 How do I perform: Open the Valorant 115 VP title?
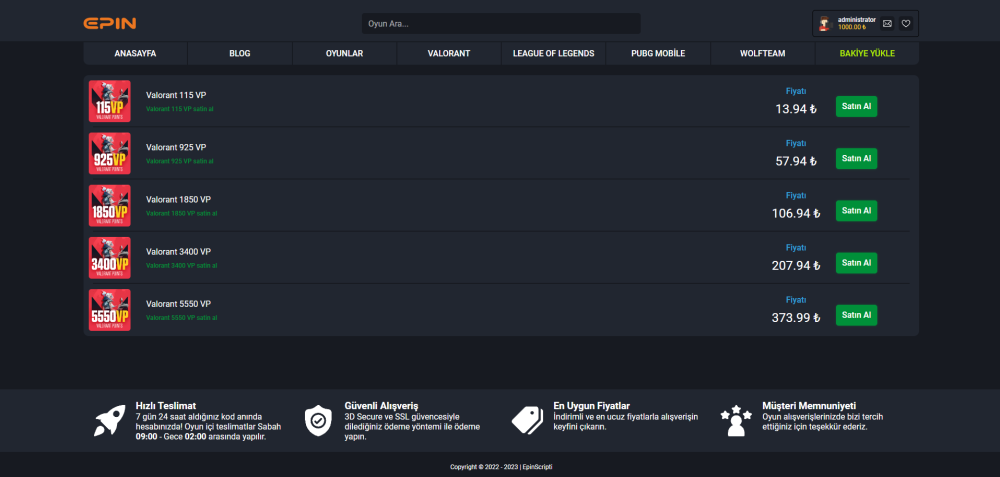pyautogui.click(x=176, y=95)
